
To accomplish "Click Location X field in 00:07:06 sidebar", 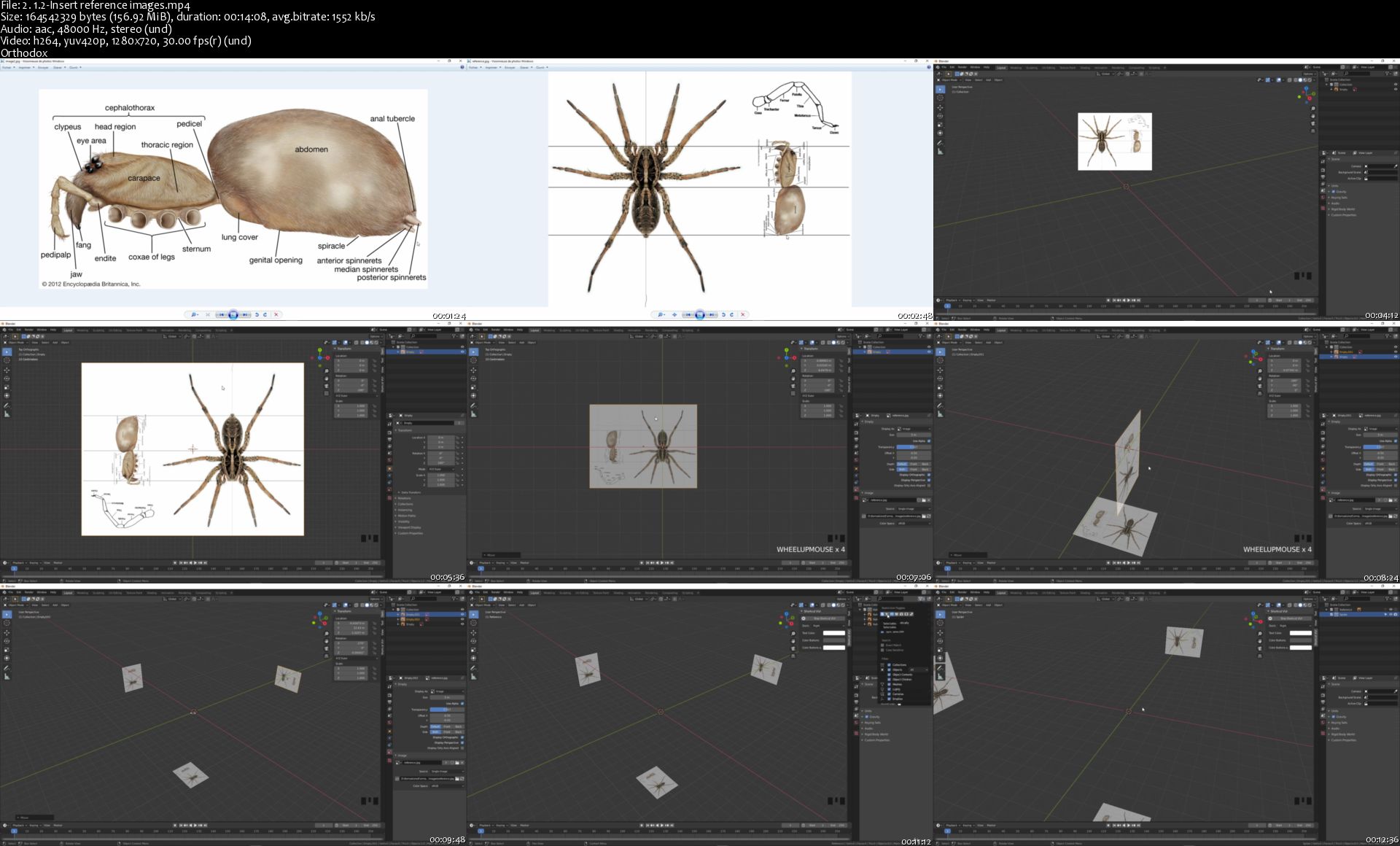I will (x=817, y=360).
